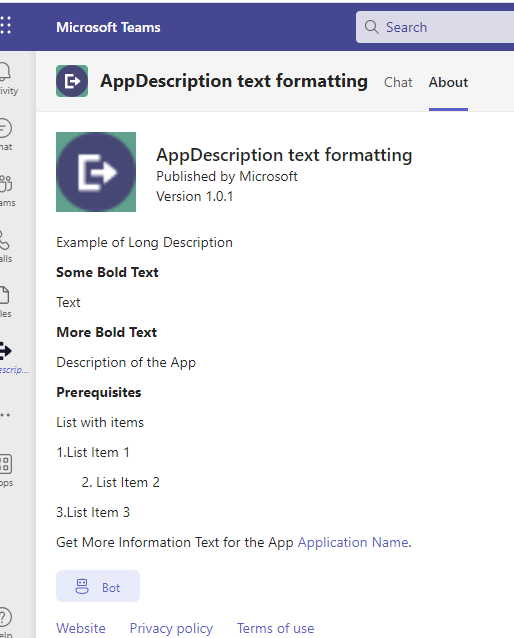The image size is (514, 638).
Task: Show more apps via ellipsis icon
Action: 5,415
